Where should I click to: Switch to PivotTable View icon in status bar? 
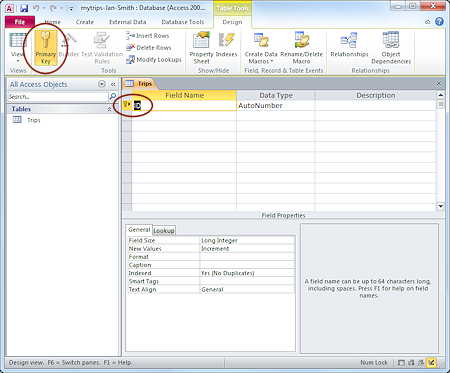pos(412,362)
